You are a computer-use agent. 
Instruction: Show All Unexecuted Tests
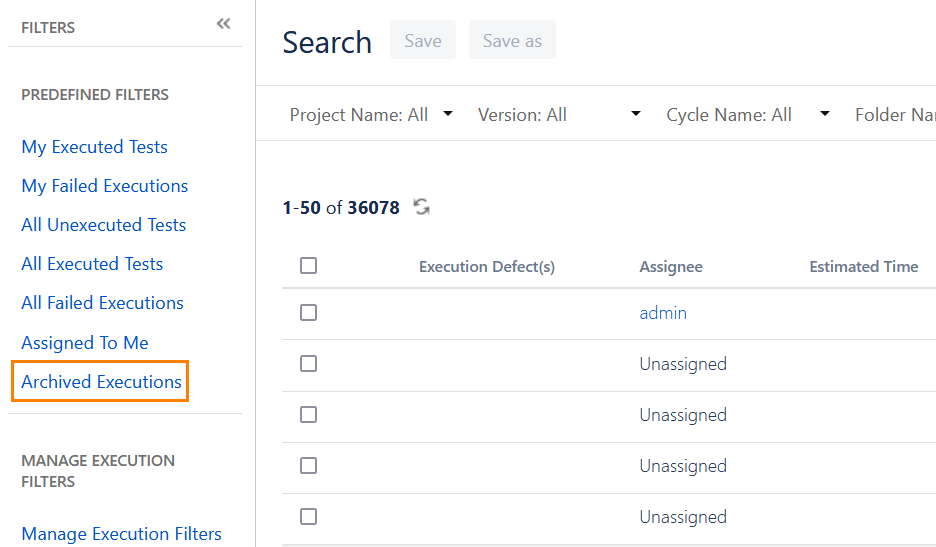tap(104, 225)
